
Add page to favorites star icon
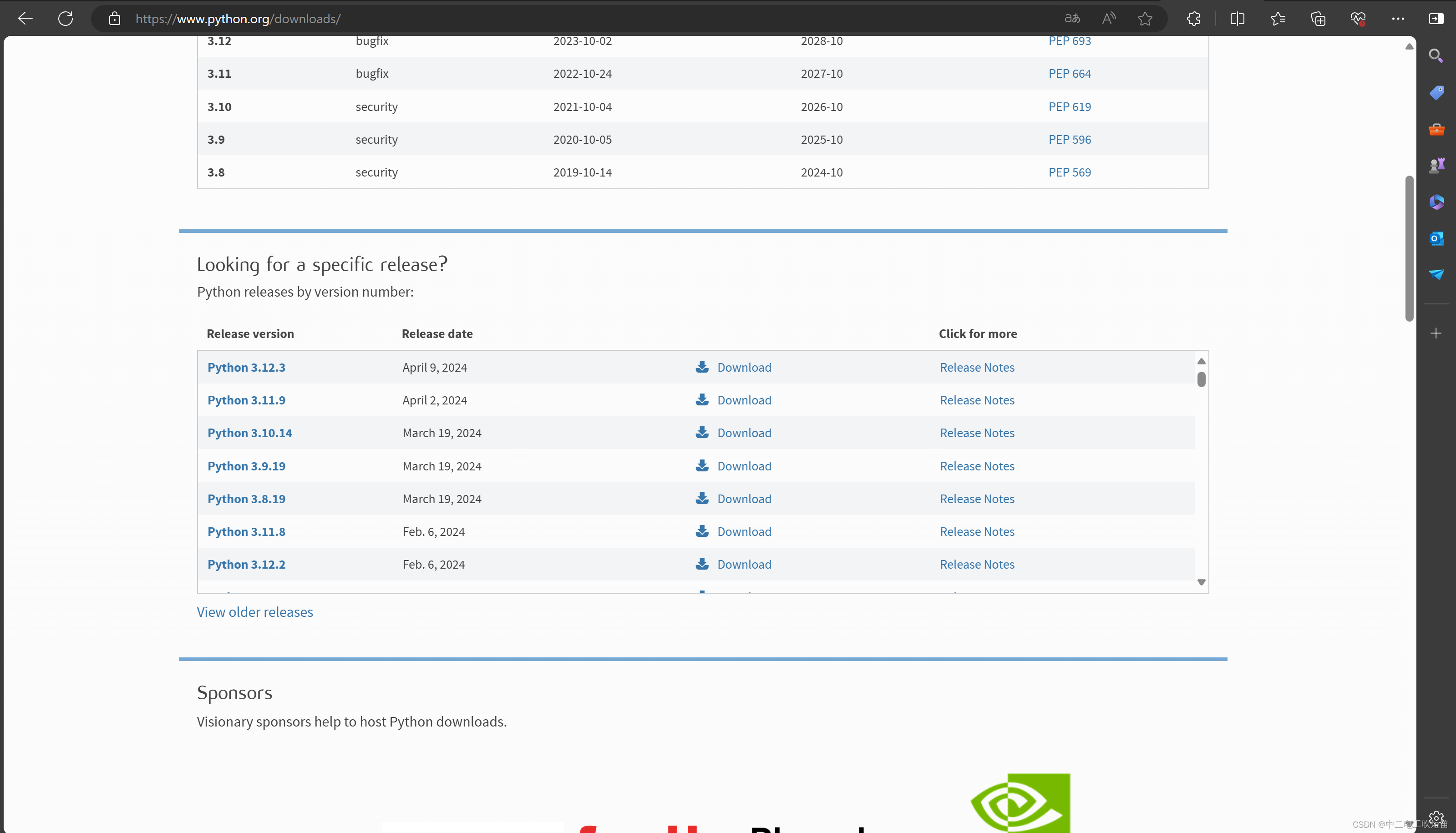tap(1145, 18)
